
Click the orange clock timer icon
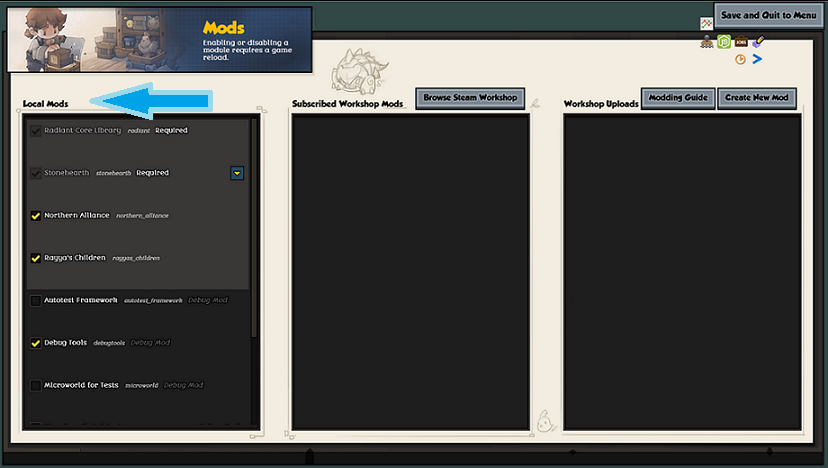click(x=740, y=59)
